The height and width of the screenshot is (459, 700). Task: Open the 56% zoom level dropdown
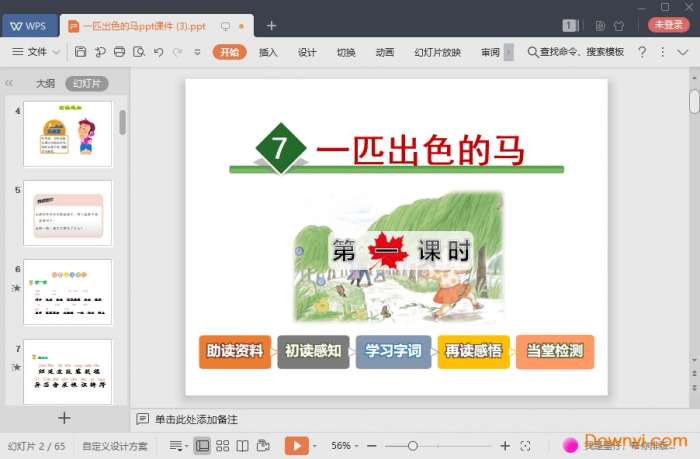coord(345,446)
